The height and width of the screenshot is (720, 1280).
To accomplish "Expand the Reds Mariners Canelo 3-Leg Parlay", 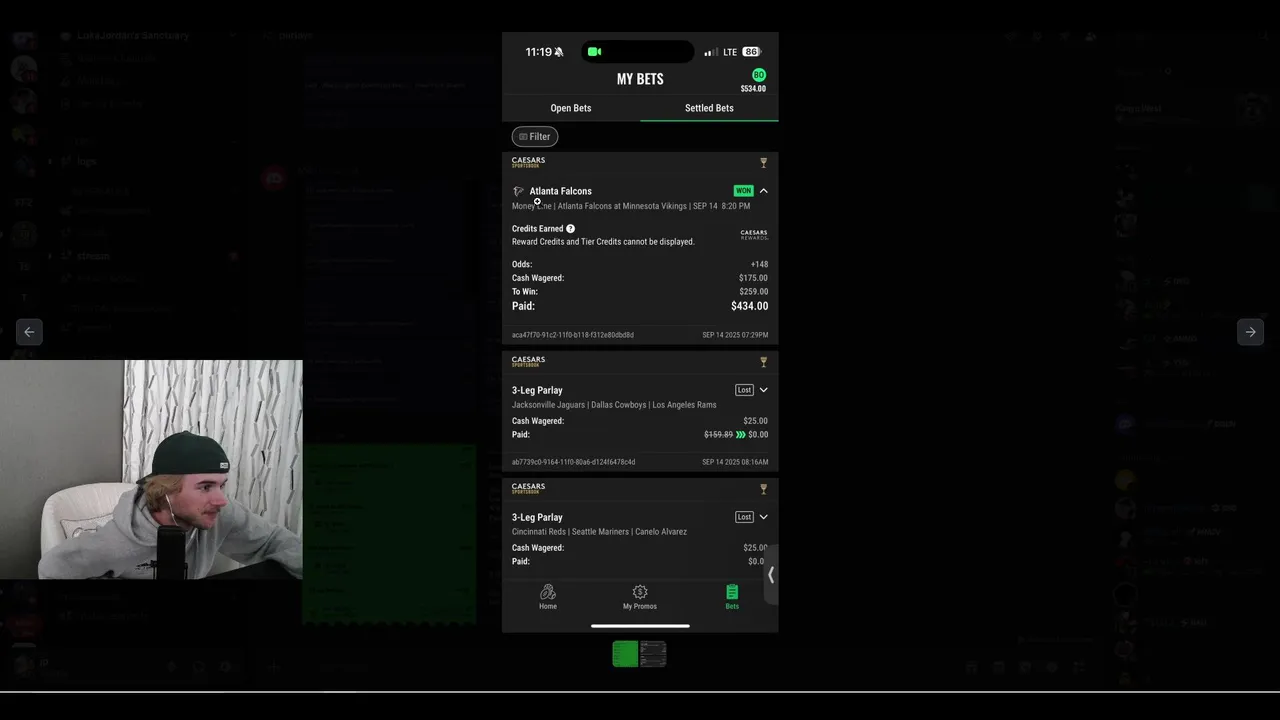I will 763,517.
